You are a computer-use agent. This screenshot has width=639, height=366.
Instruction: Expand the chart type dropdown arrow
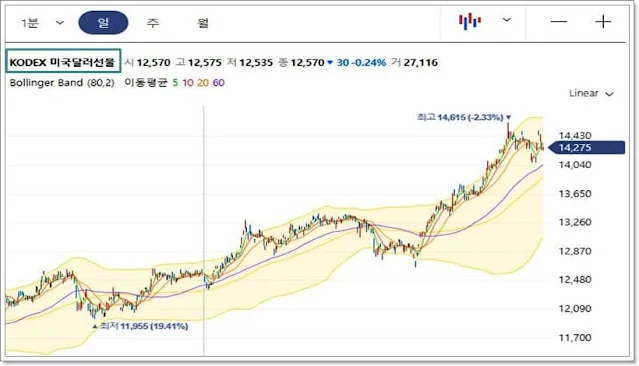pyautogui.click(x=507, y=20)
